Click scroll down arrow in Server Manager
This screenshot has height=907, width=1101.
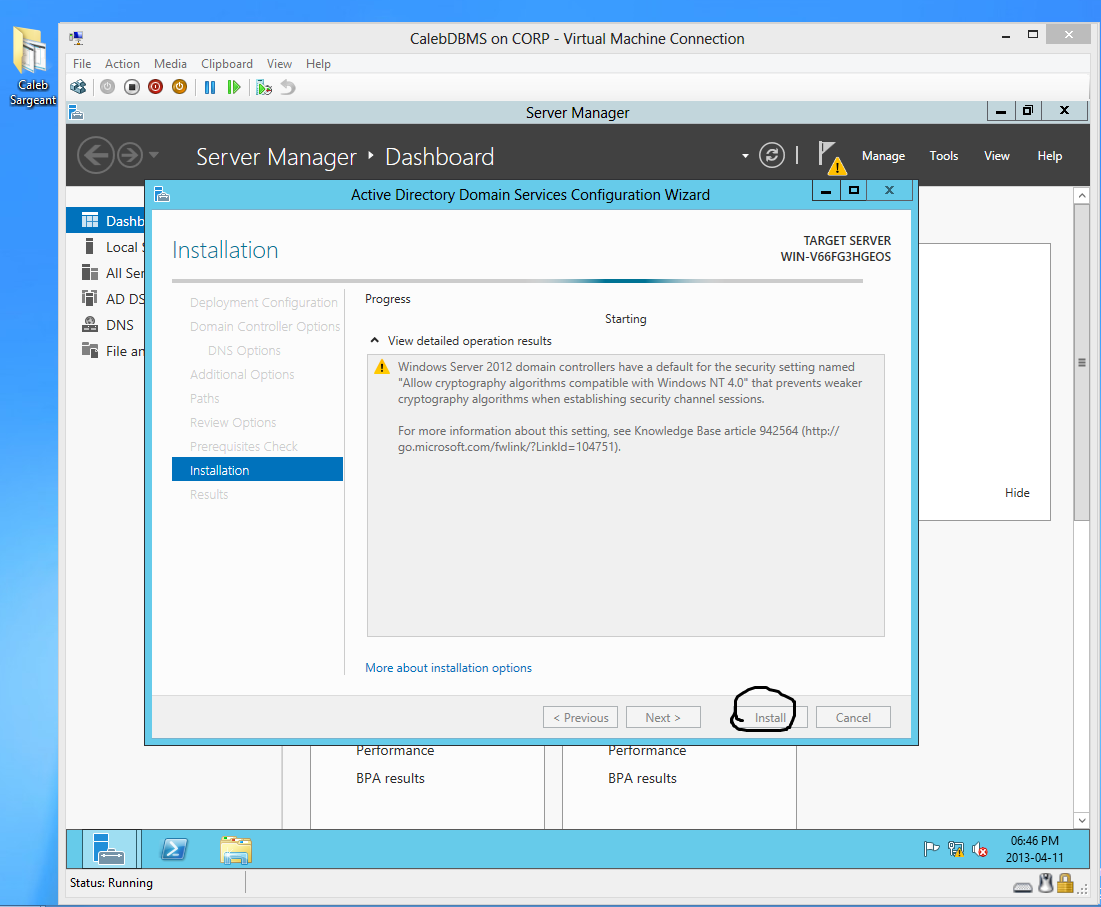click(1081, 819)
